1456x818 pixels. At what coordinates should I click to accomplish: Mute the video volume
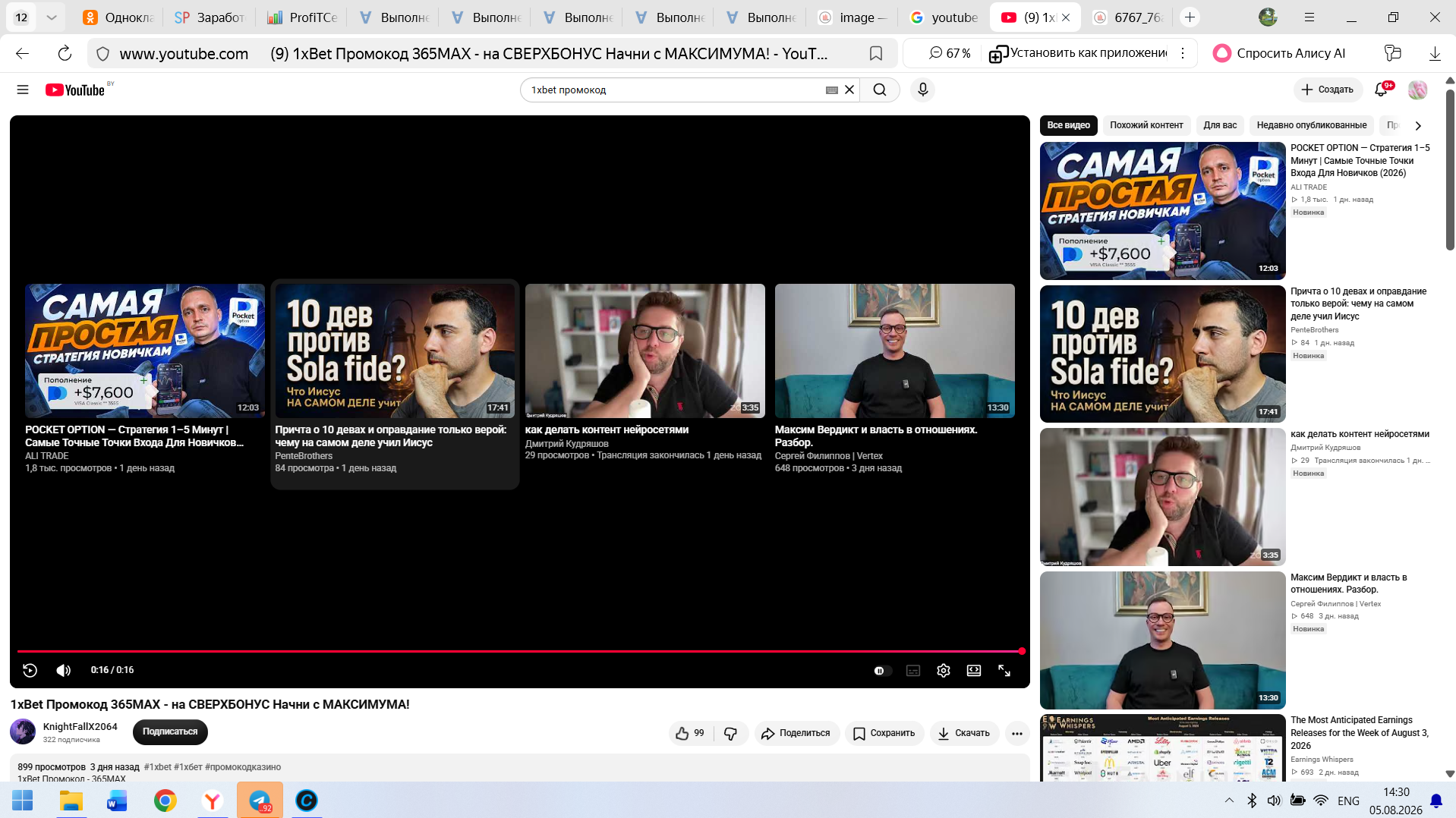(64, 670)
